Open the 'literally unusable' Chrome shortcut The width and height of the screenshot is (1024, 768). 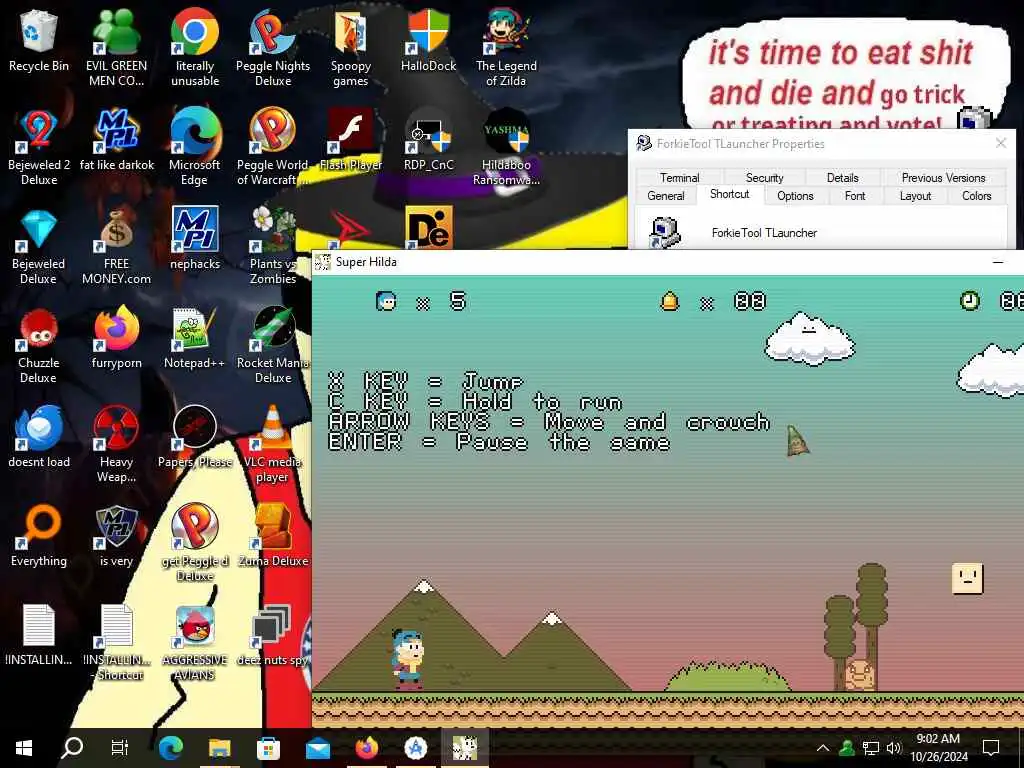pos(195,48)
